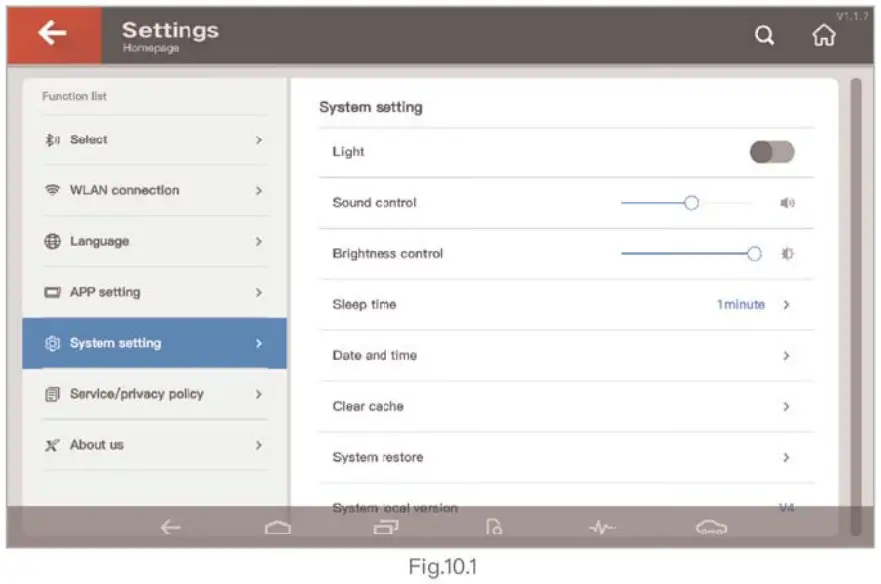Open the About us menu item
The width and height of the screenshot is (881, 584).
tap(155, 445)
